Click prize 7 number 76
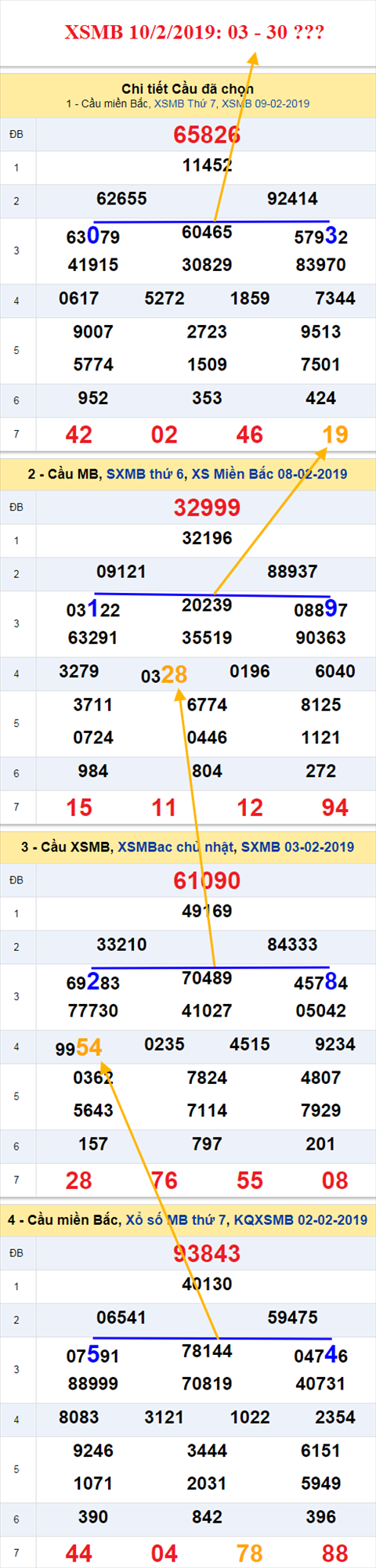This screenshot has width=376, height=1568. [x=164, y=1180]
